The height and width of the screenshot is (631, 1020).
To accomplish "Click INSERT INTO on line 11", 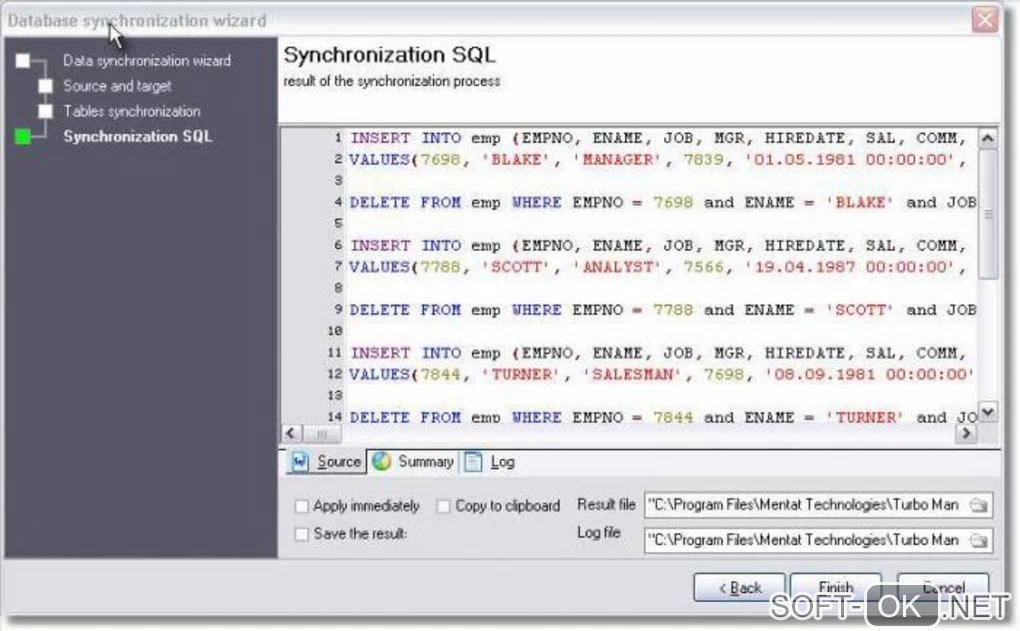I will click(406, 353).
